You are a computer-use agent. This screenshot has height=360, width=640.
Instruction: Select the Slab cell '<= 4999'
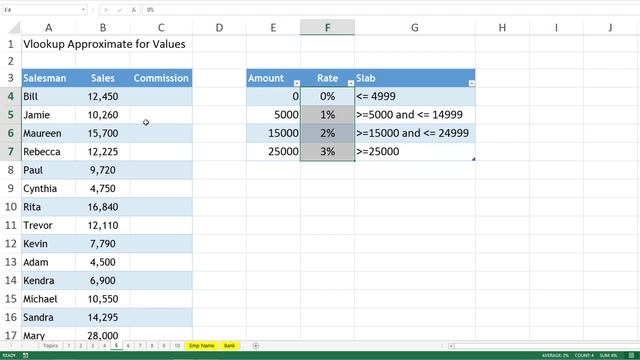(415, 96)
